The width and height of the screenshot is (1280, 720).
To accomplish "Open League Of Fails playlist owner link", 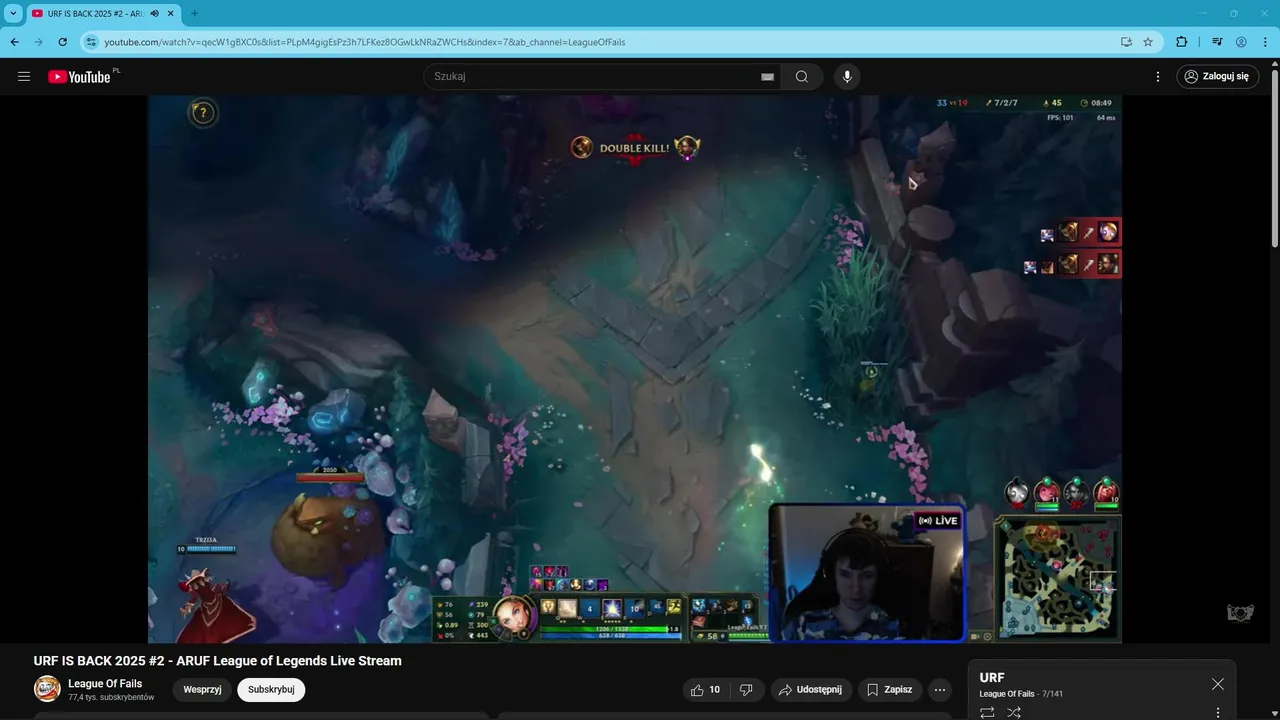I will pyautogui.click(x=1008, y=694).
